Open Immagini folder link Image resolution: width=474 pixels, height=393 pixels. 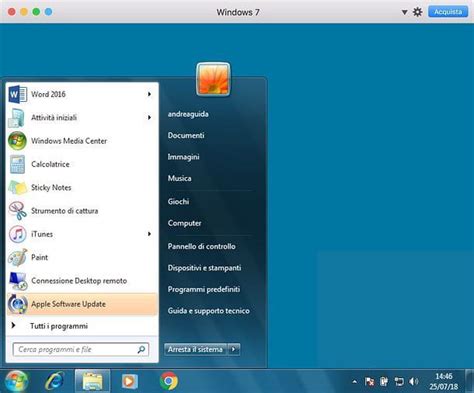coord(184,157)
